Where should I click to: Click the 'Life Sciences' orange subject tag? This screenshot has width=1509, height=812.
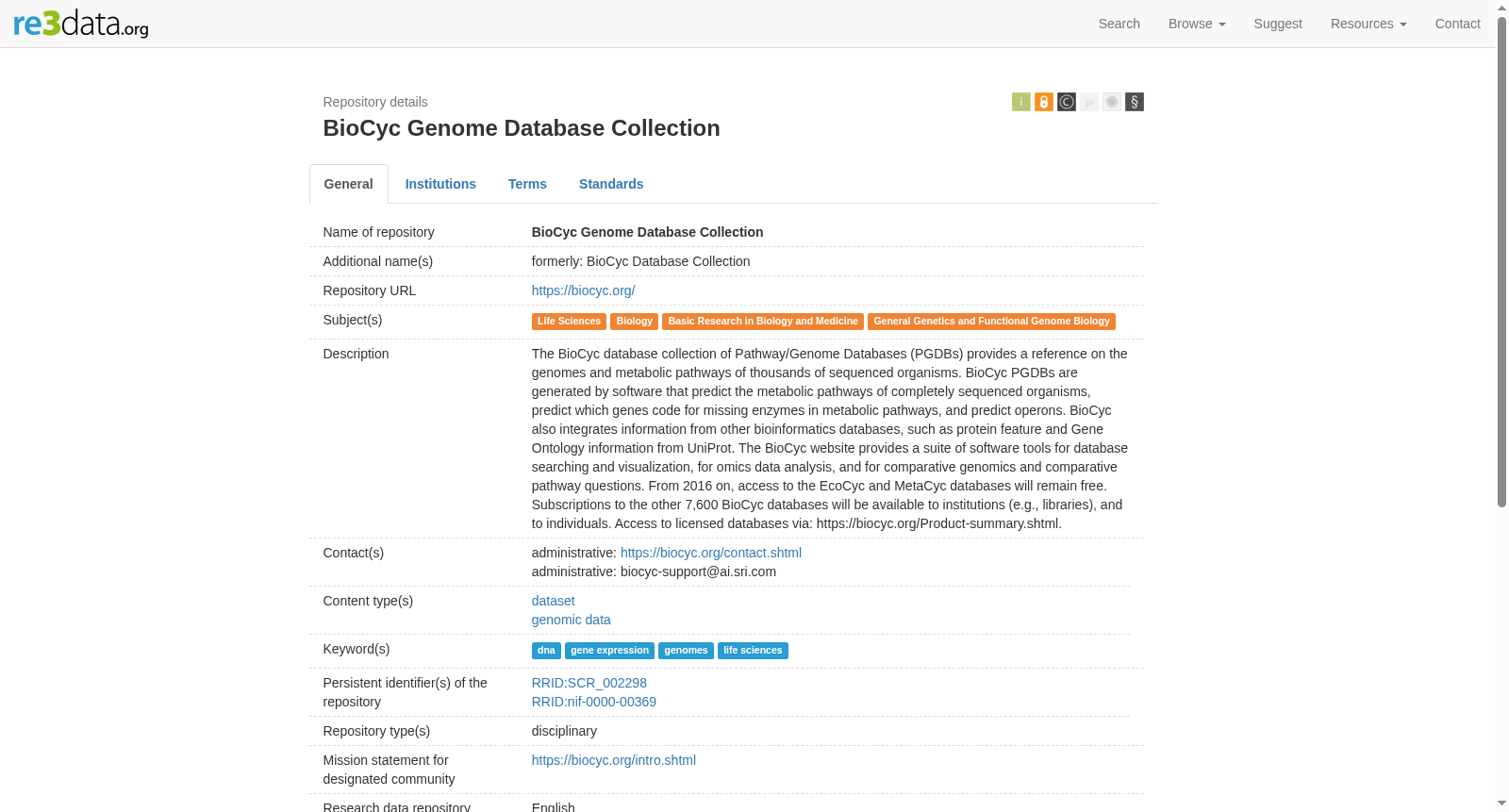click(569, 322)
